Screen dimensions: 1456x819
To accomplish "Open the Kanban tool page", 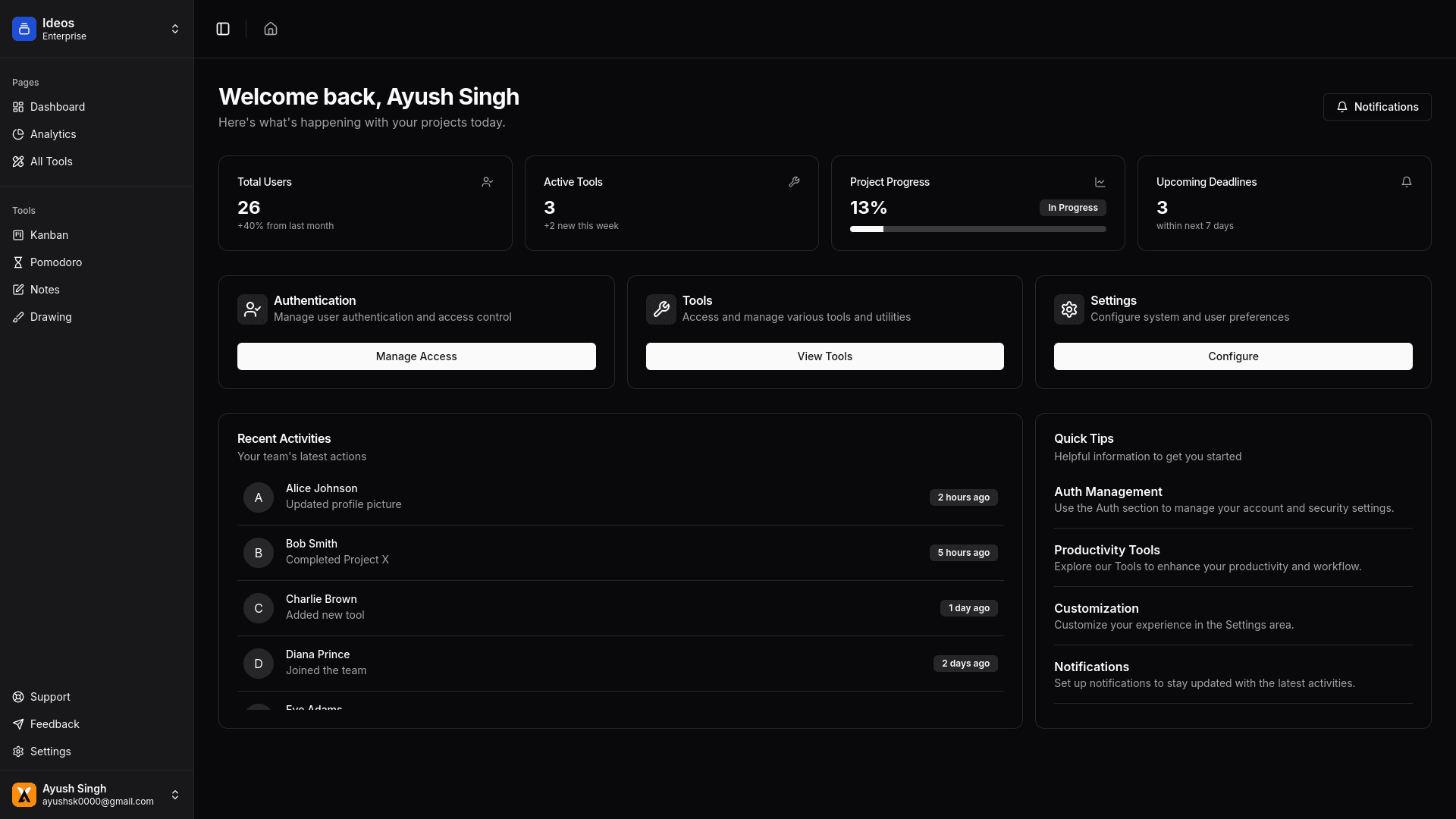I will click(x=49, y=235).
